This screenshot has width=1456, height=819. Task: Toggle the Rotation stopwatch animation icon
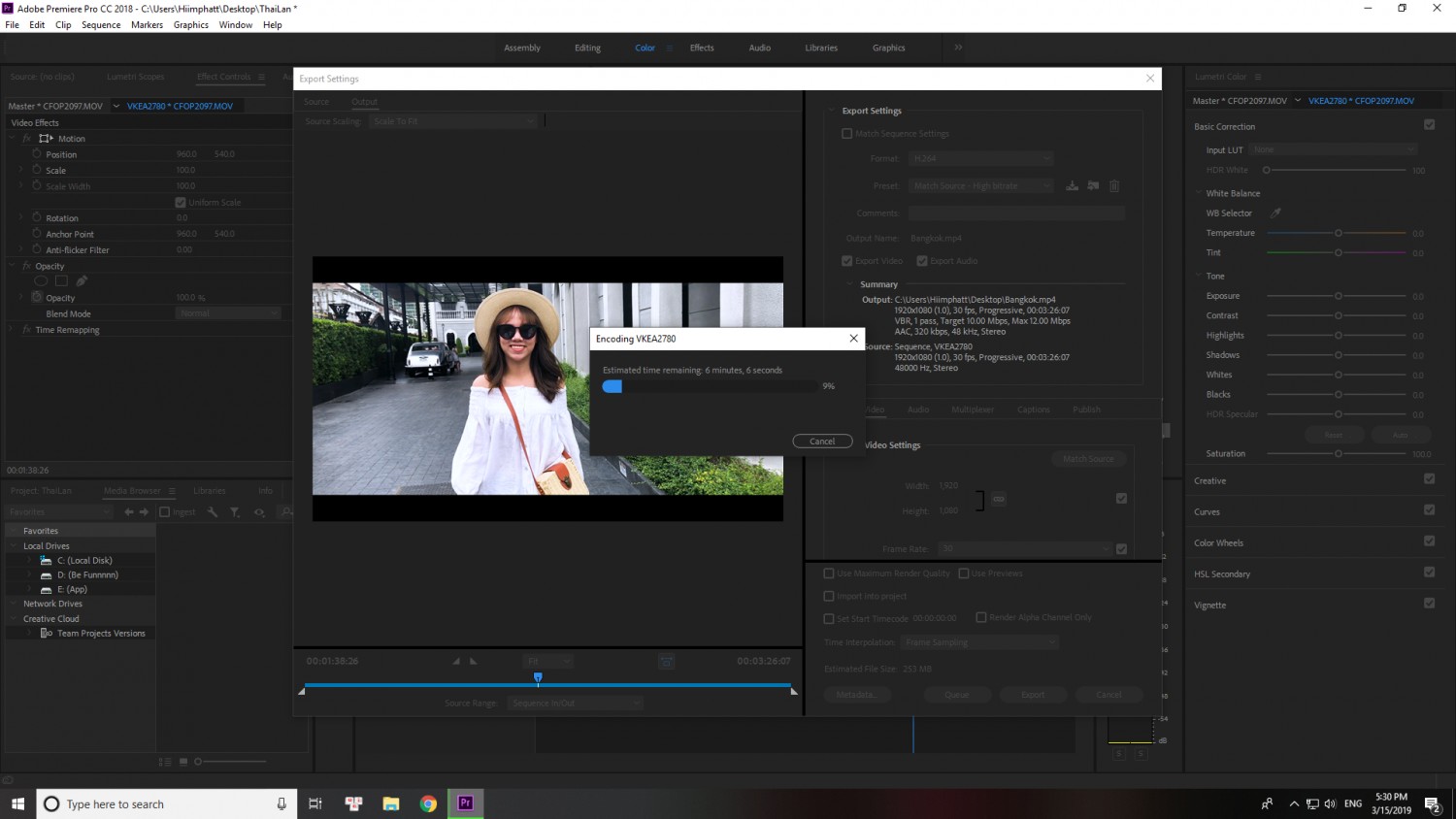(37, 218)
